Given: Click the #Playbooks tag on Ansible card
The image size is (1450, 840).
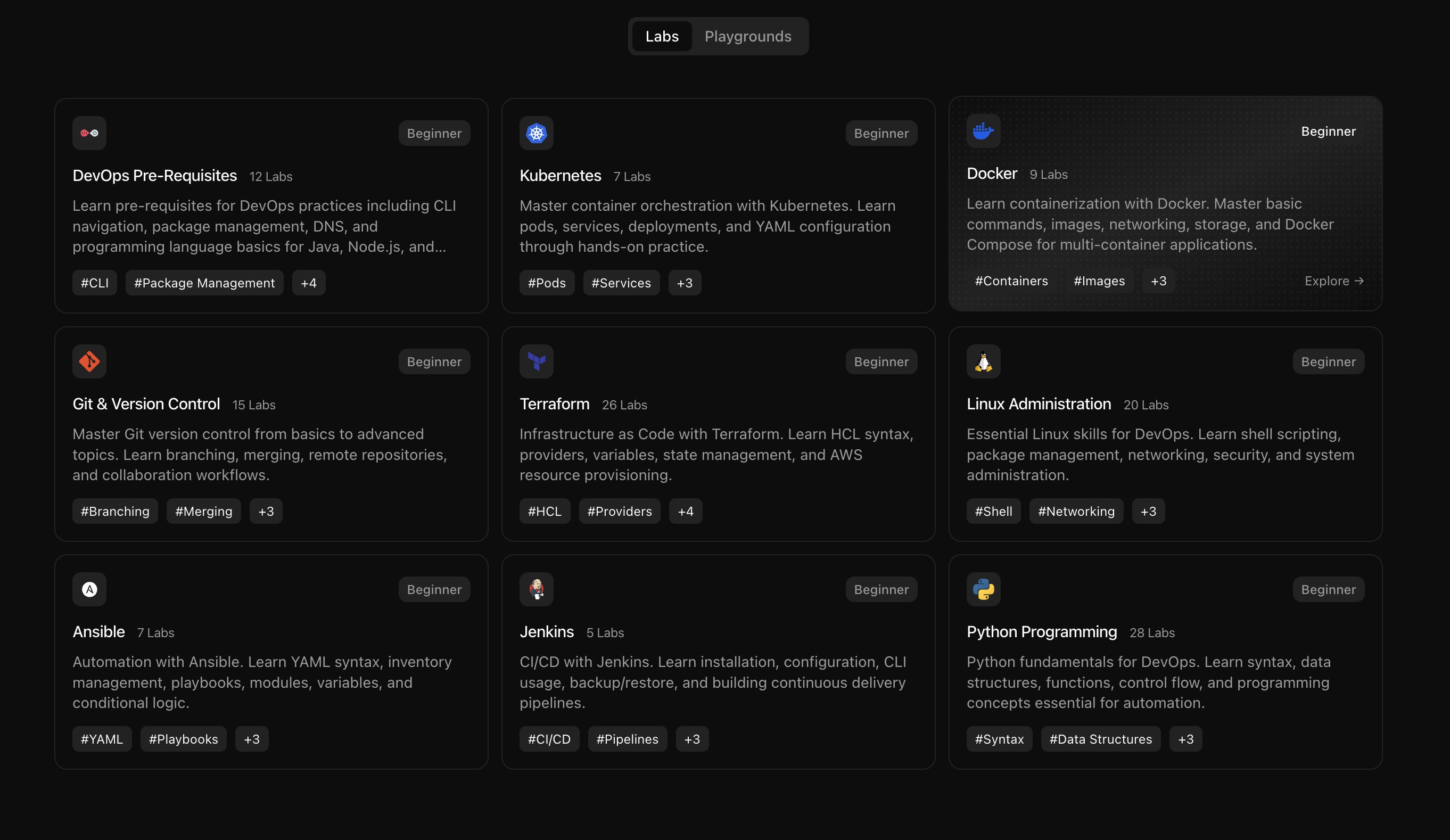Looking at the screenshot, I should 183,739.
